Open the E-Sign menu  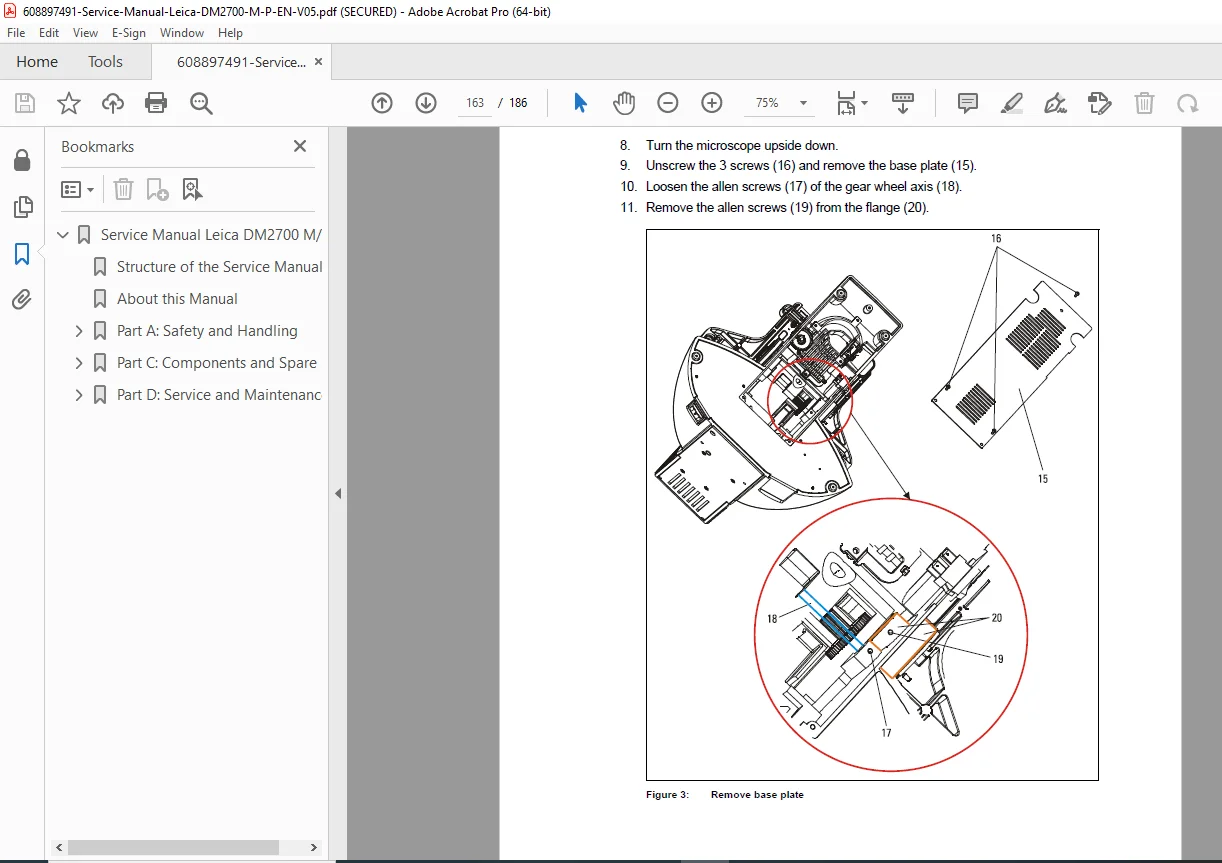click(129, 33)
